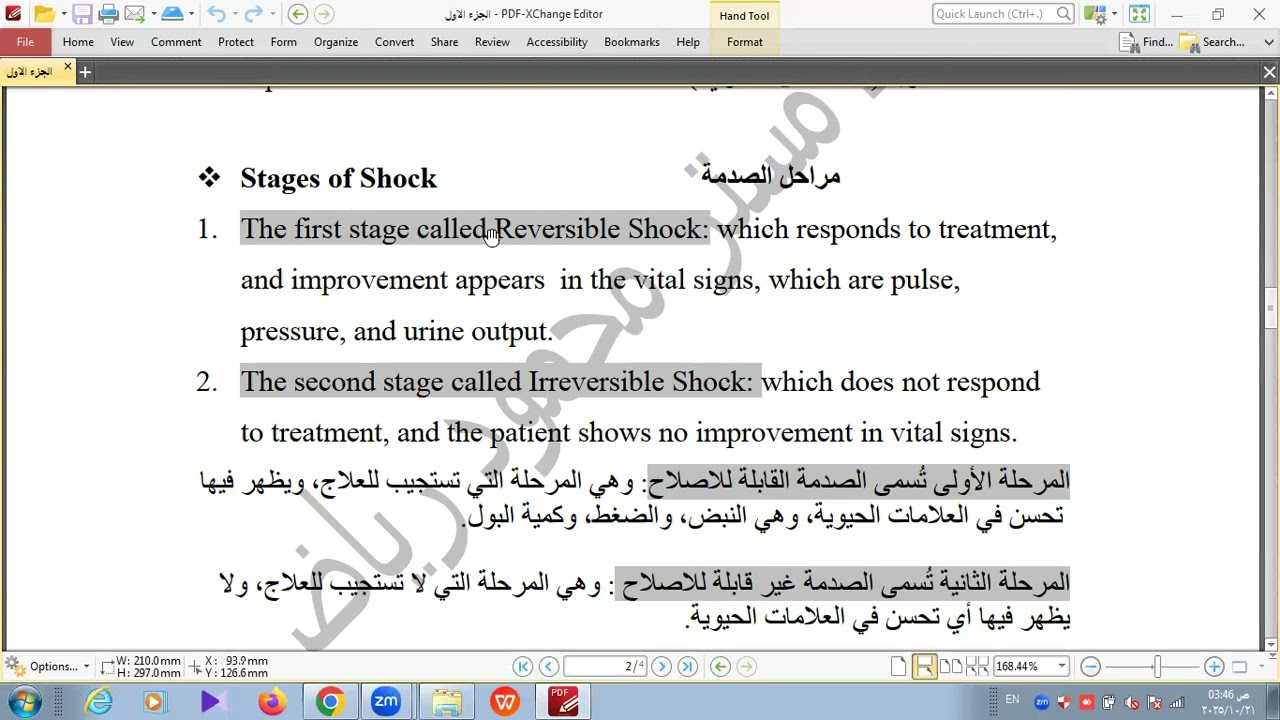Expand the UI options dropdown arrow
The width and height of the screenshot is (1280, 720).
tap(1114, 14)
